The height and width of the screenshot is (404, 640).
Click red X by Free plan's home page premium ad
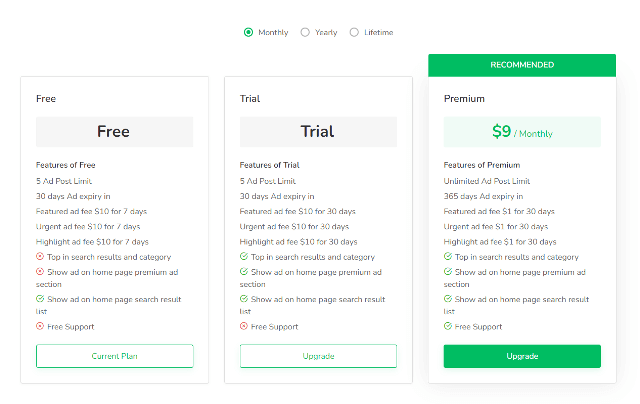point(40,271)
